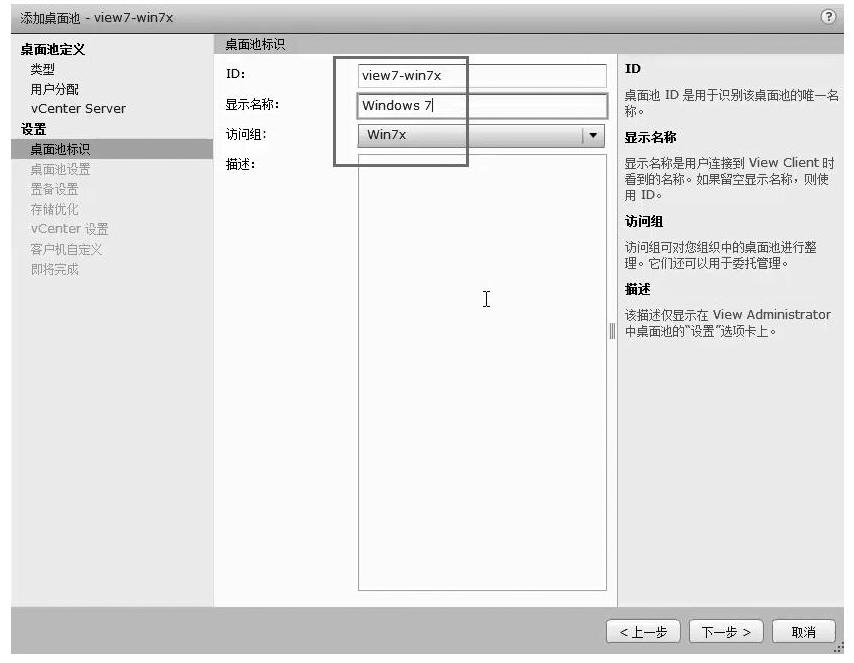The image size is (854, 663).
Task: Click the 桌面池定义 section heading
Action: [x=53, y=50]
